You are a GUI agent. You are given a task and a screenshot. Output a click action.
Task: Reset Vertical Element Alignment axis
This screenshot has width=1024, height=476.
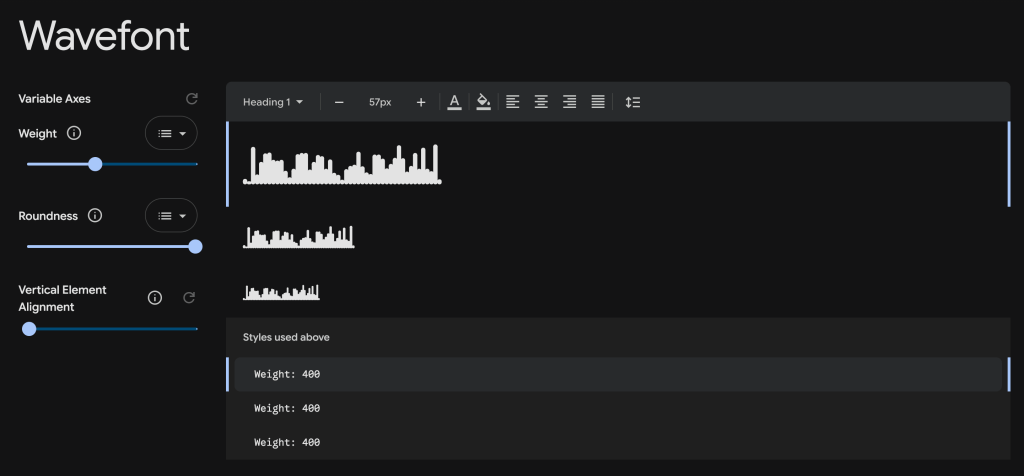188,298
